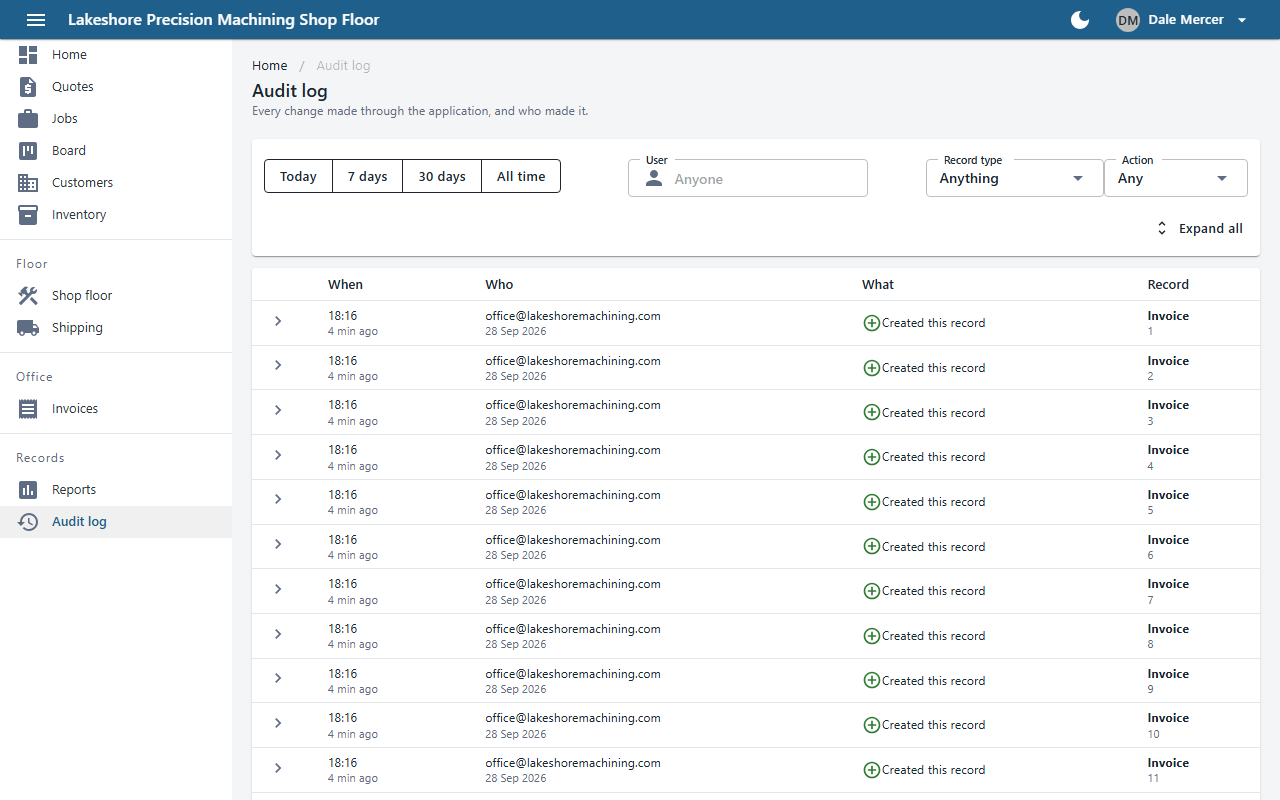Open Inventory from sidebar
The height and width of the screenshot is (800, 1280).
[x=116, y=215]
